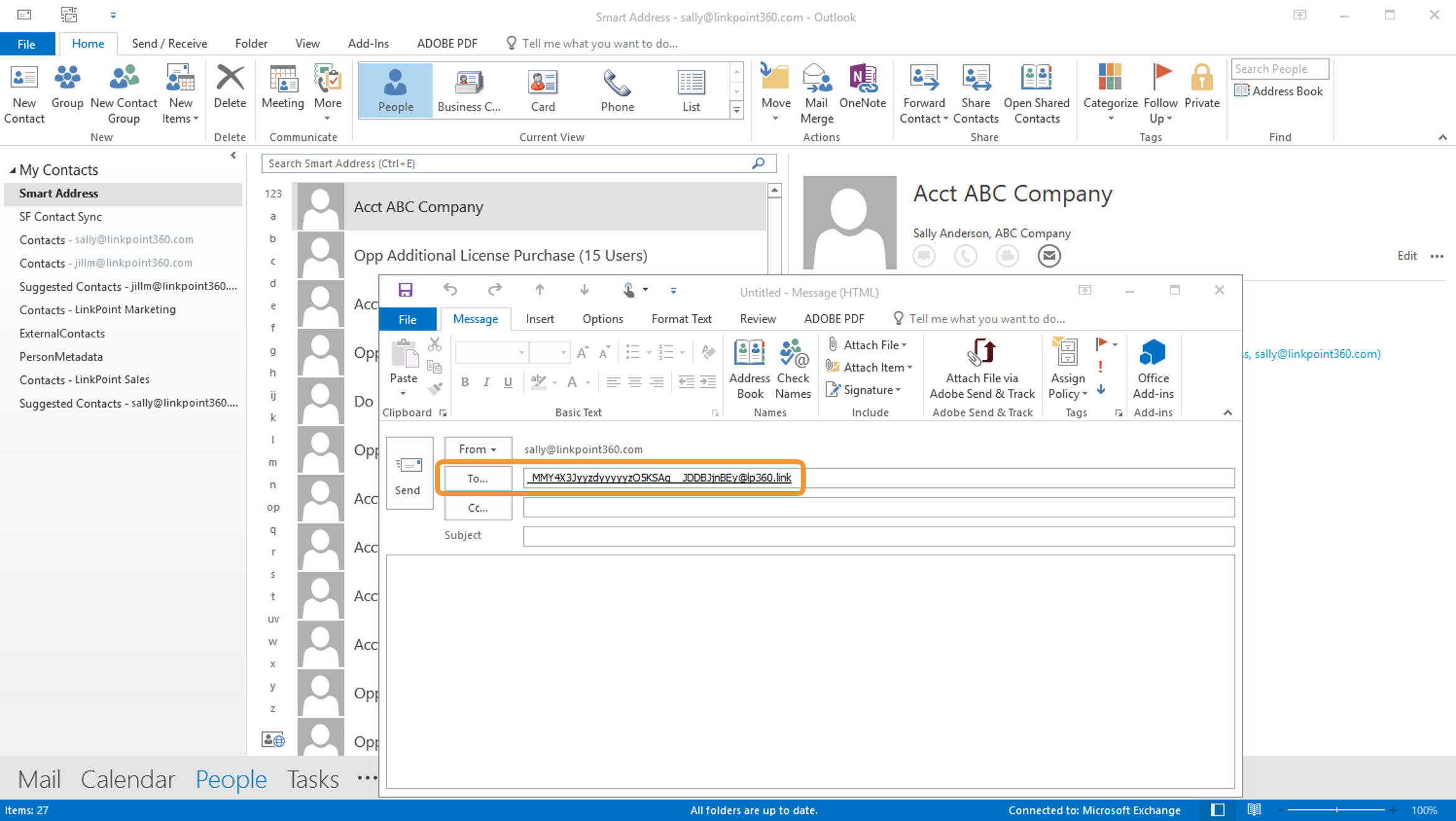The width and height of the screenshot is (1456, 821).
Task: Open the Forward Contact dropdown
Action: point(923,94)
